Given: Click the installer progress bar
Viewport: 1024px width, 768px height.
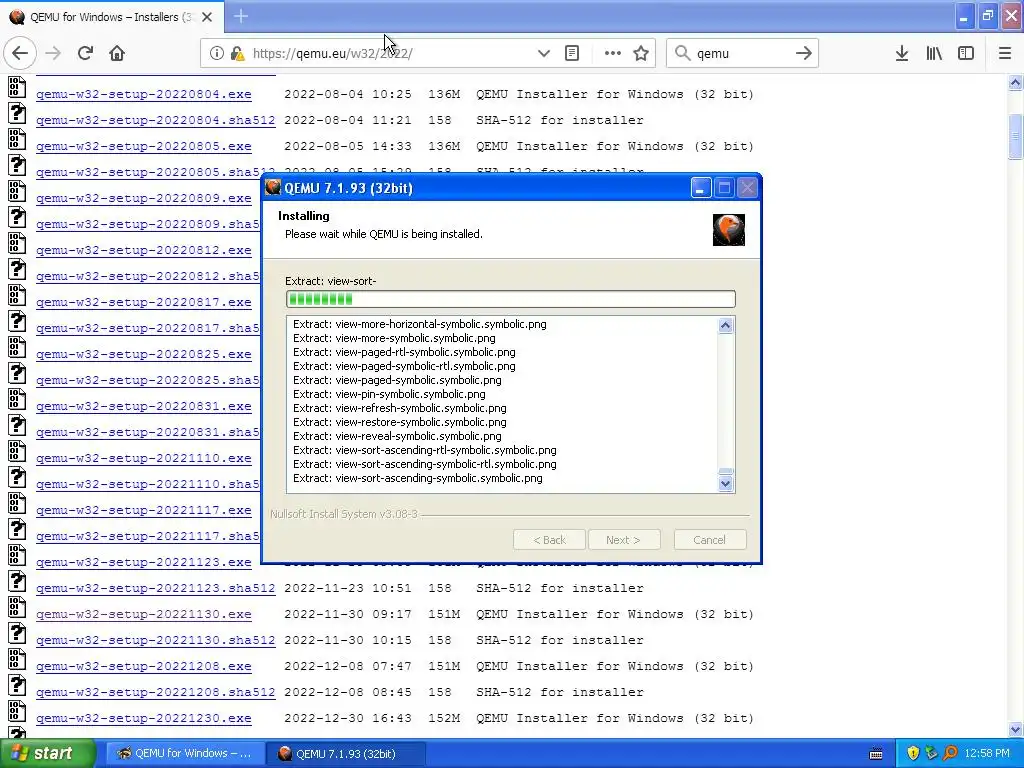Looking at the screenshot, I should pos(511,299).
